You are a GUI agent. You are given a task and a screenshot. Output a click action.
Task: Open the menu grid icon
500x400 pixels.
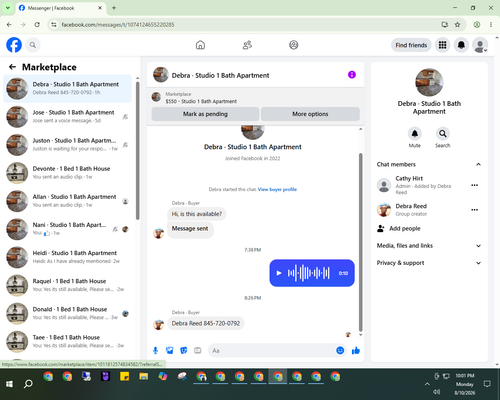pyautogui.click(x=442, y=45)
